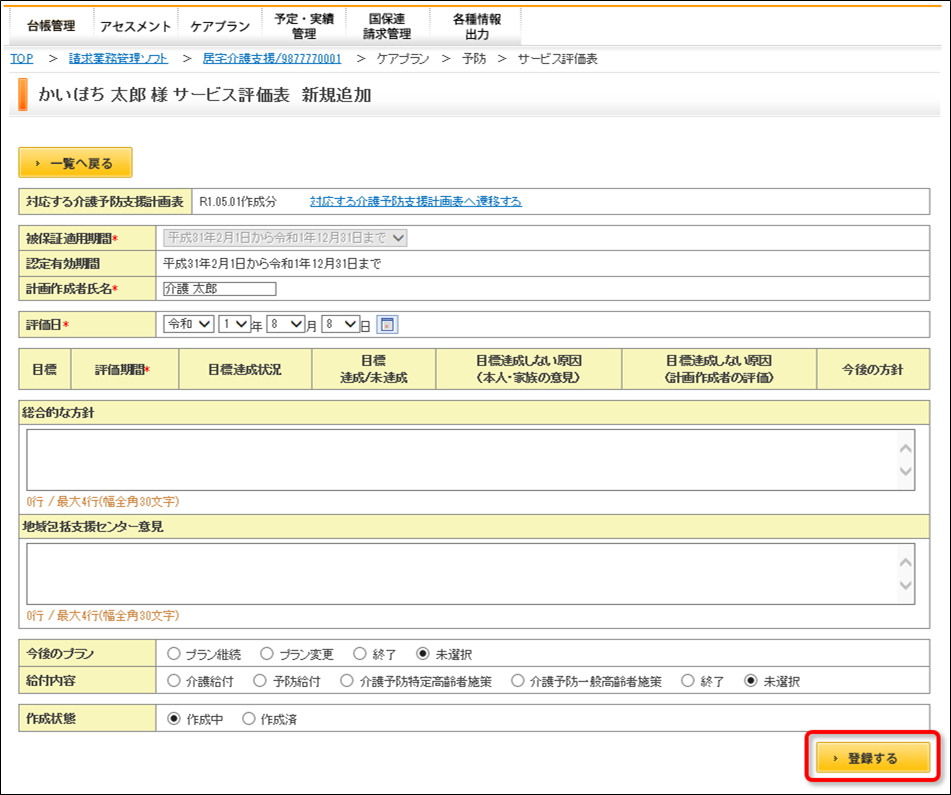Image resolution: width=951 pixels, height=795 pixels.
Task: Click the 一覧へ戻る button
Action: pos(75,163)
